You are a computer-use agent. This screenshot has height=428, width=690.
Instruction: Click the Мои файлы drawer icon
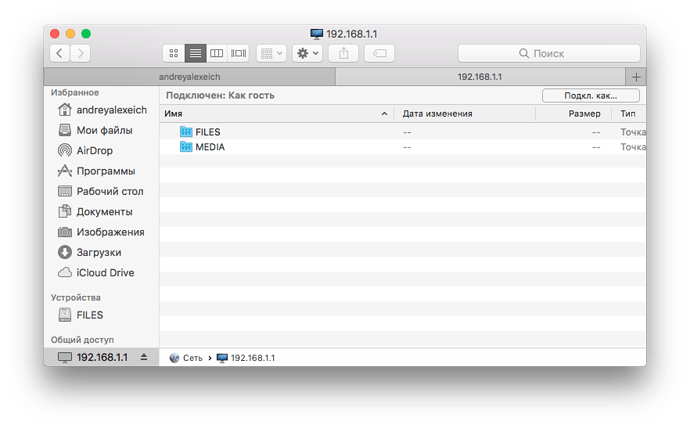click(x=65, y=130)
